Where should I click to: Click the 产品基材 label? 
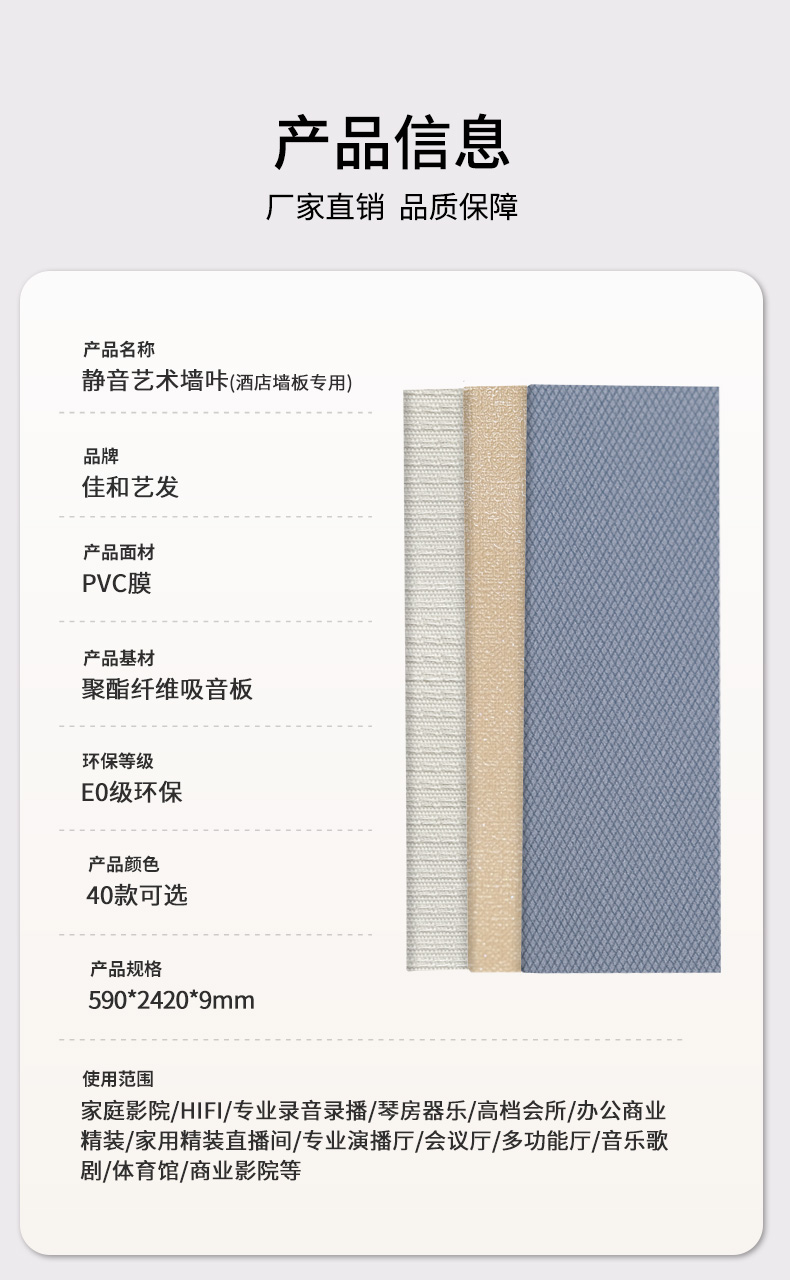click(118, 658)
